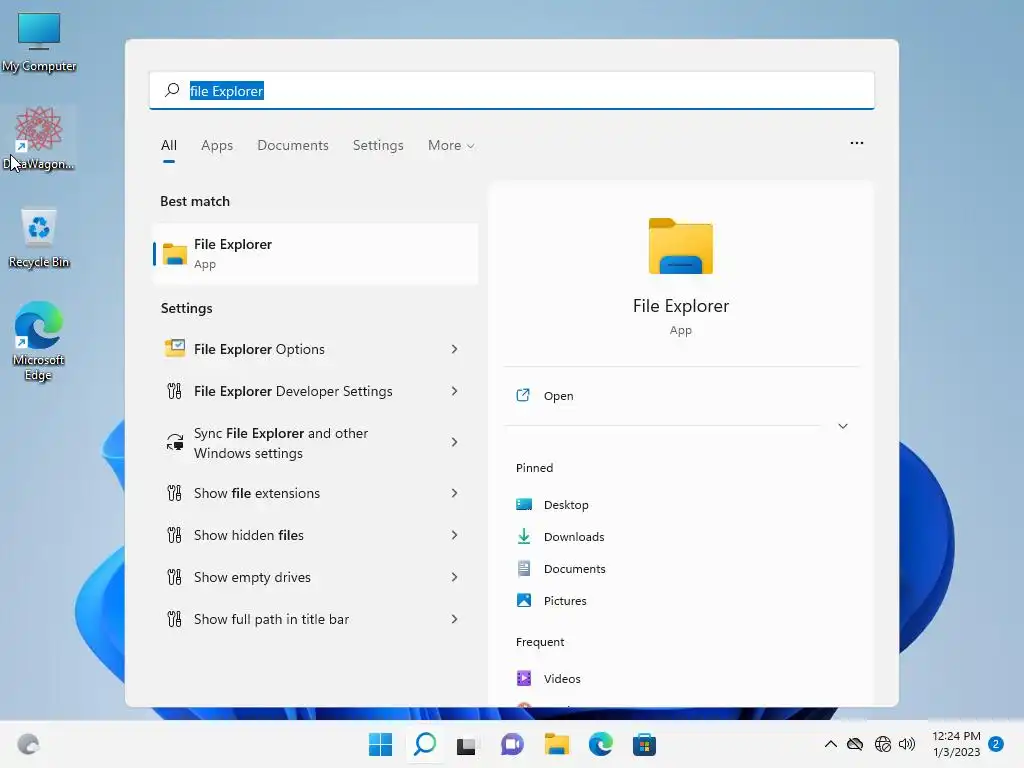Switch to the All search tab

tap(168, 145)
